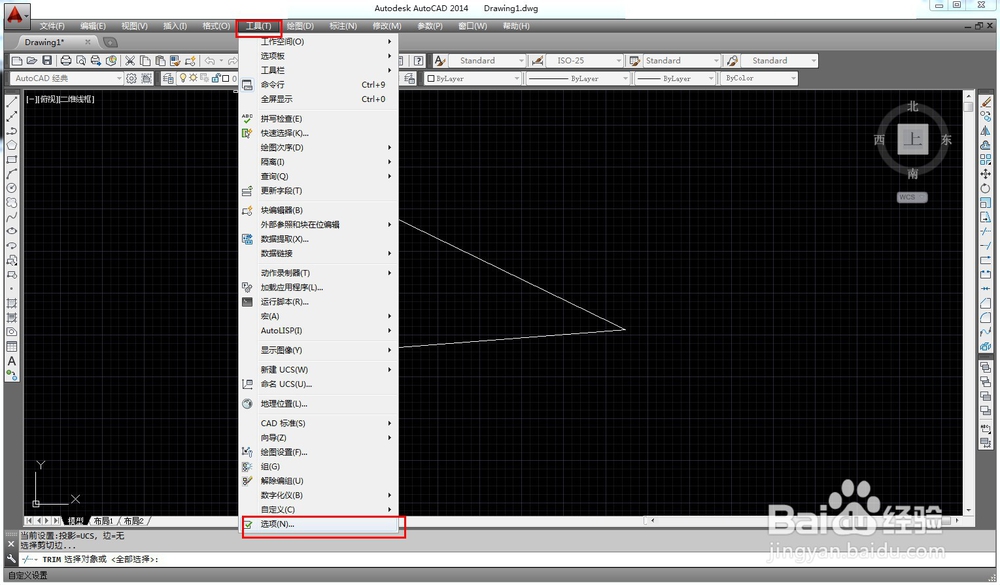Image resolution: width=1000 pixels, height=585 pixels.
Task: Toggle layer 0 freeze sun icon
Action: pos(193,78)
